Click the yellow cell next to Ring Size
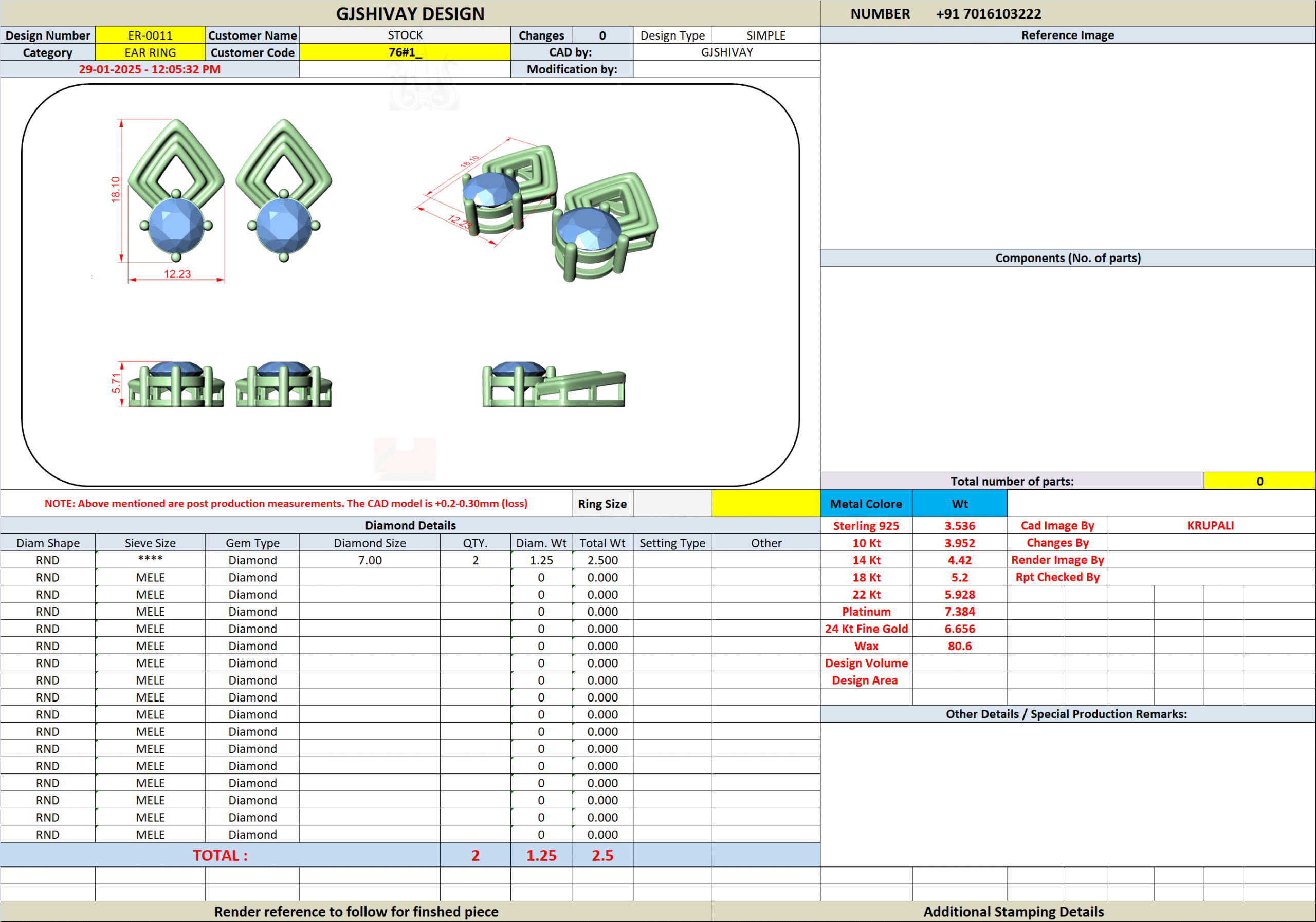 coord(766,504)
